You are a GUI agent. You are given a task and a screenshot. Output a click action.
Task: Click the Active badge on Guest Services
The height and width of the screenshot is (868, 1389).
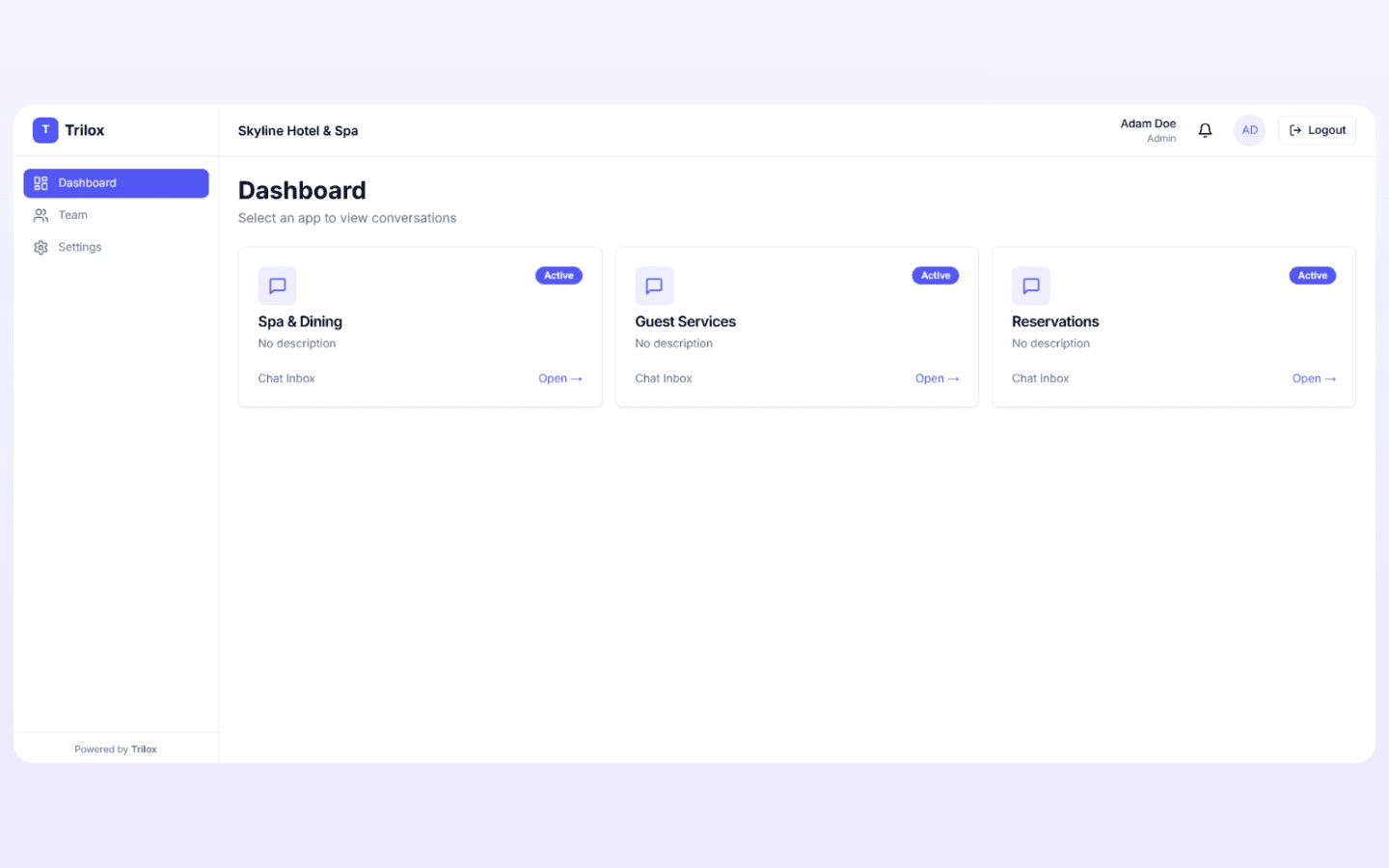(x=935, y=275)
